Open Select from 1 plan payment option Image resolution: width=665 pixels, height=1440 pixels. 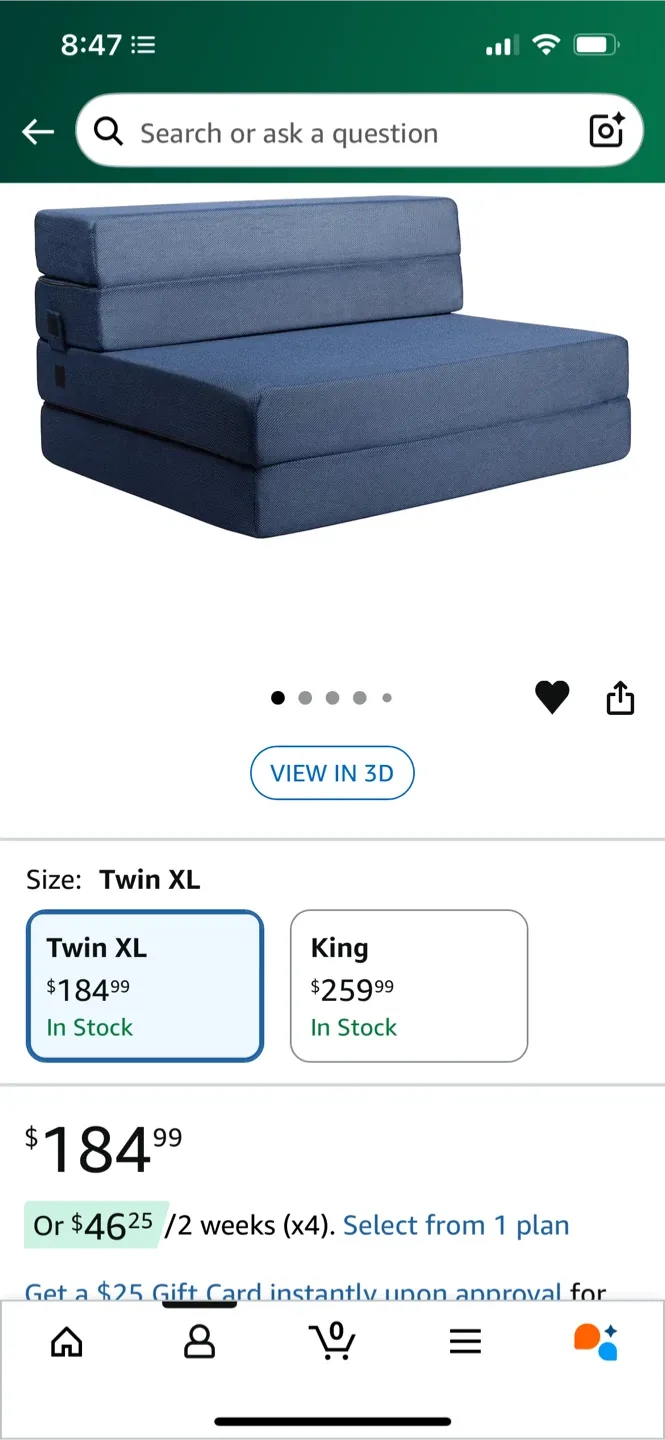(456, 1224)
